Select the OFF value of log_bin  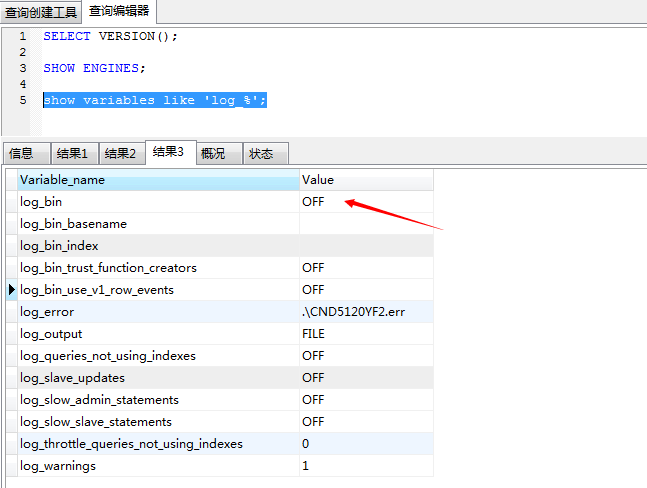(x=366, y=202)
